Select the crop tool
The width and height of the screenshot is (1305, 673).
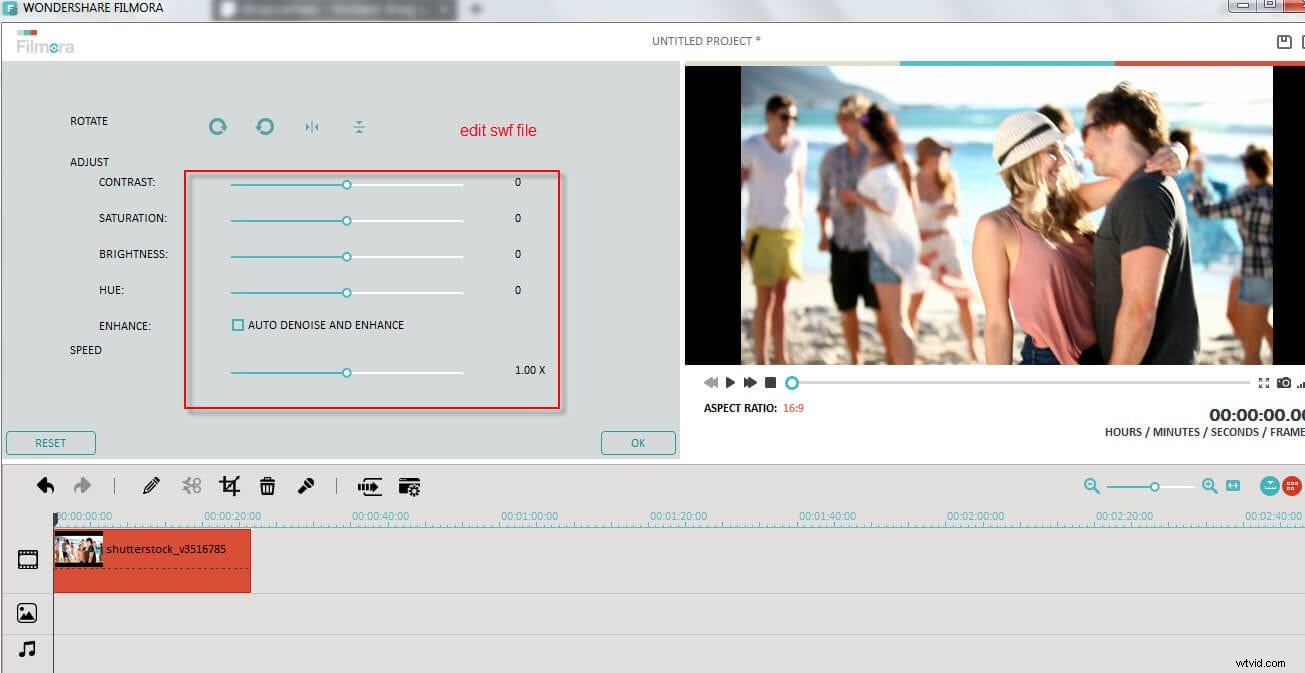click(229, 485)
